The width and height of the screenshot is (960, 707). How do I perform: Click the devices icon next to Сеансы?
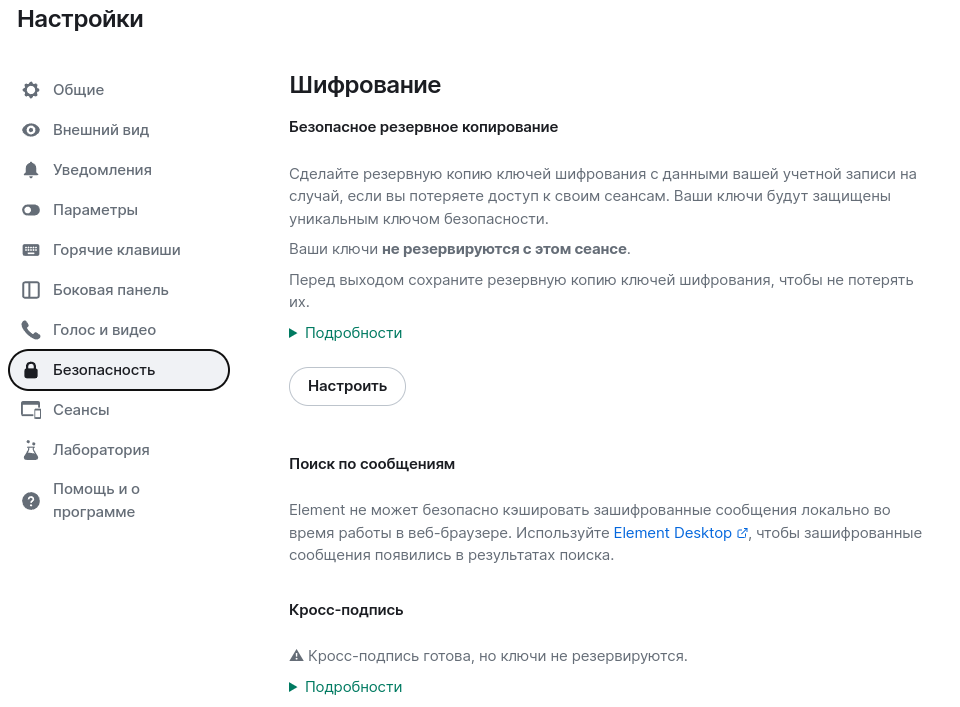[31, 410]
